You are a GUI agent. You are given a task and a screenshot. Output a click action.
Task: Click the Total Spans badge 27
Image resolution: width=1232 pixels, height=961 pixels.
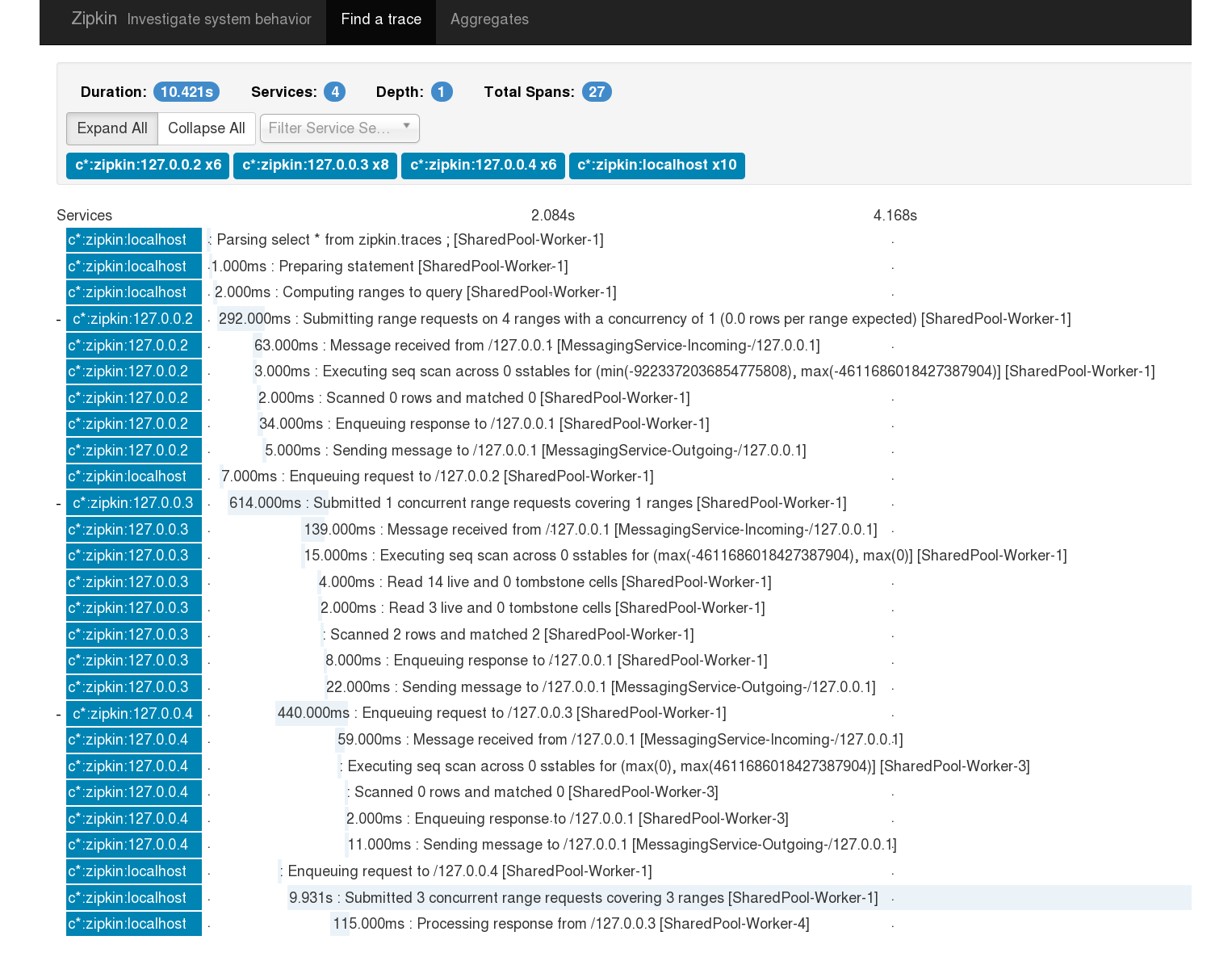(597, 92)
